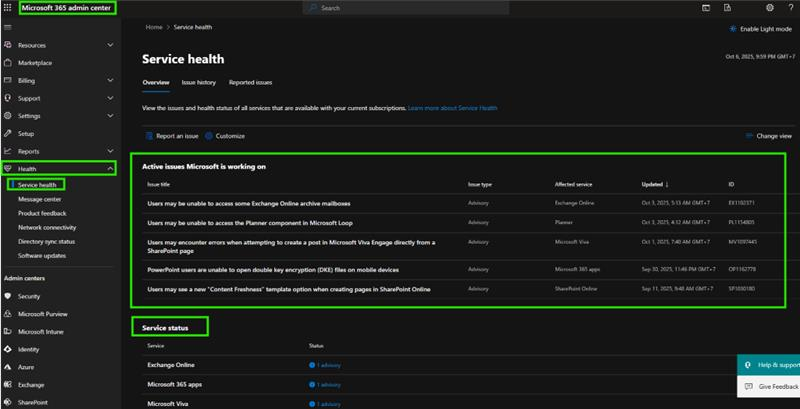Sort by the Updated column arrow
The height and width of the screenshot is (409, 800).
point(667,185)
